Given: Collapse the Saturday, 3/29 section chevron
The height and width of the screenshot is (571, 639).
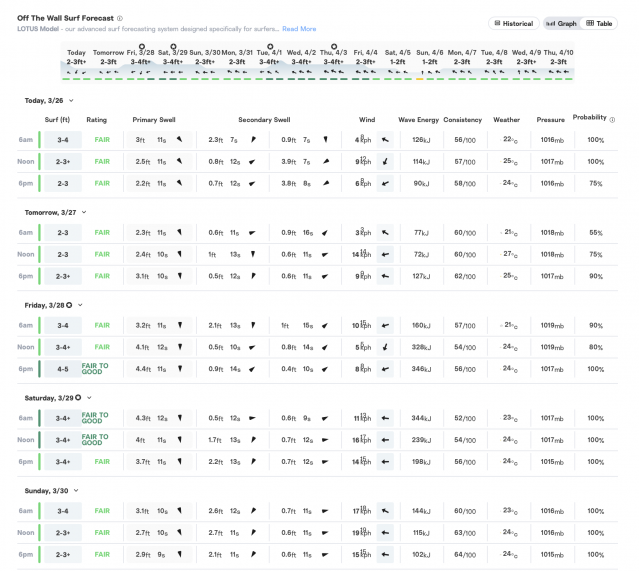Looking at the screenshot, I should click(x=89, y=398).
